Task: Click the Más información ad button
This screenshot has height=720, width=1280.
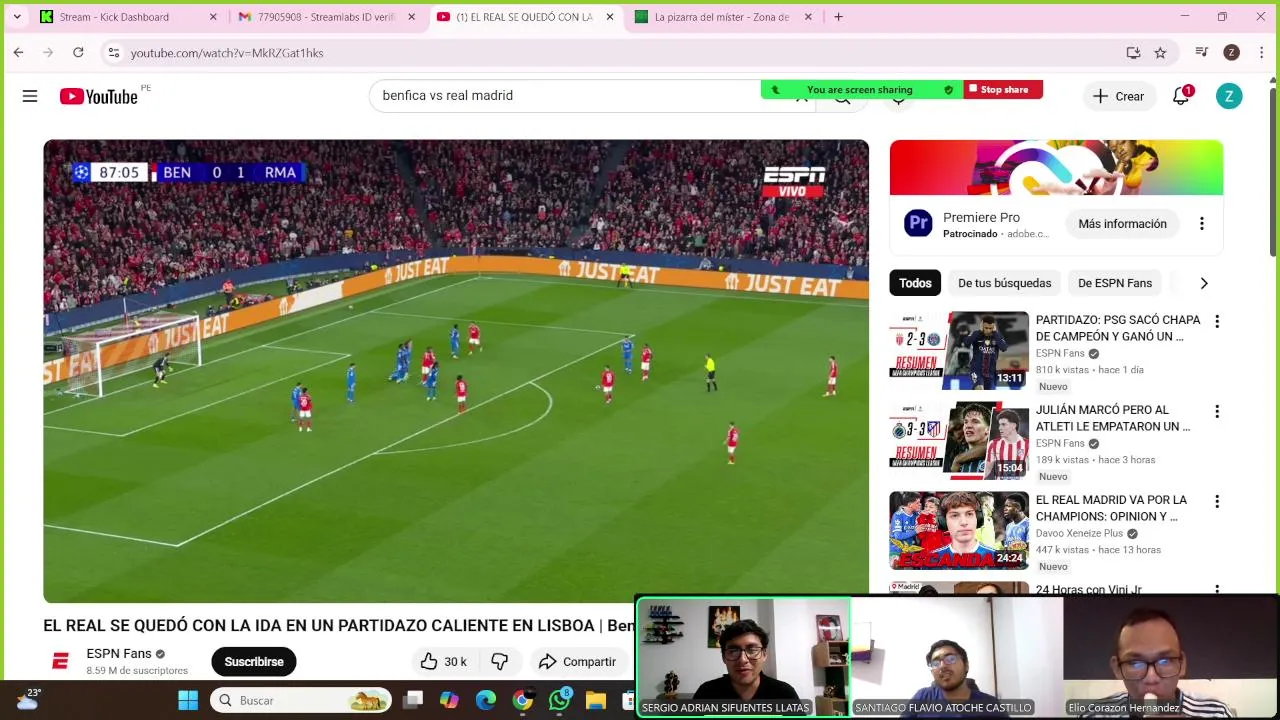Action: click(x=1122, y=224)
